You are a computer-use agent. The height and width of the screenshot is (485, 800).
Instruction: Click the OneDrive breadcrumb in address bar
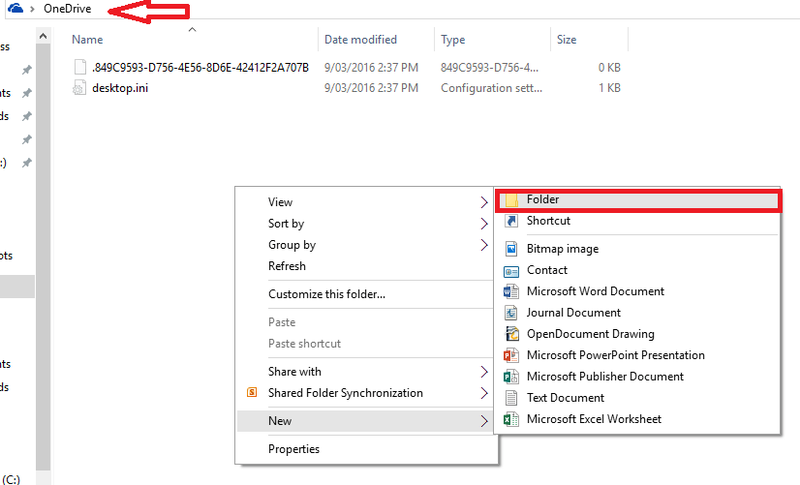coord(67,9)
